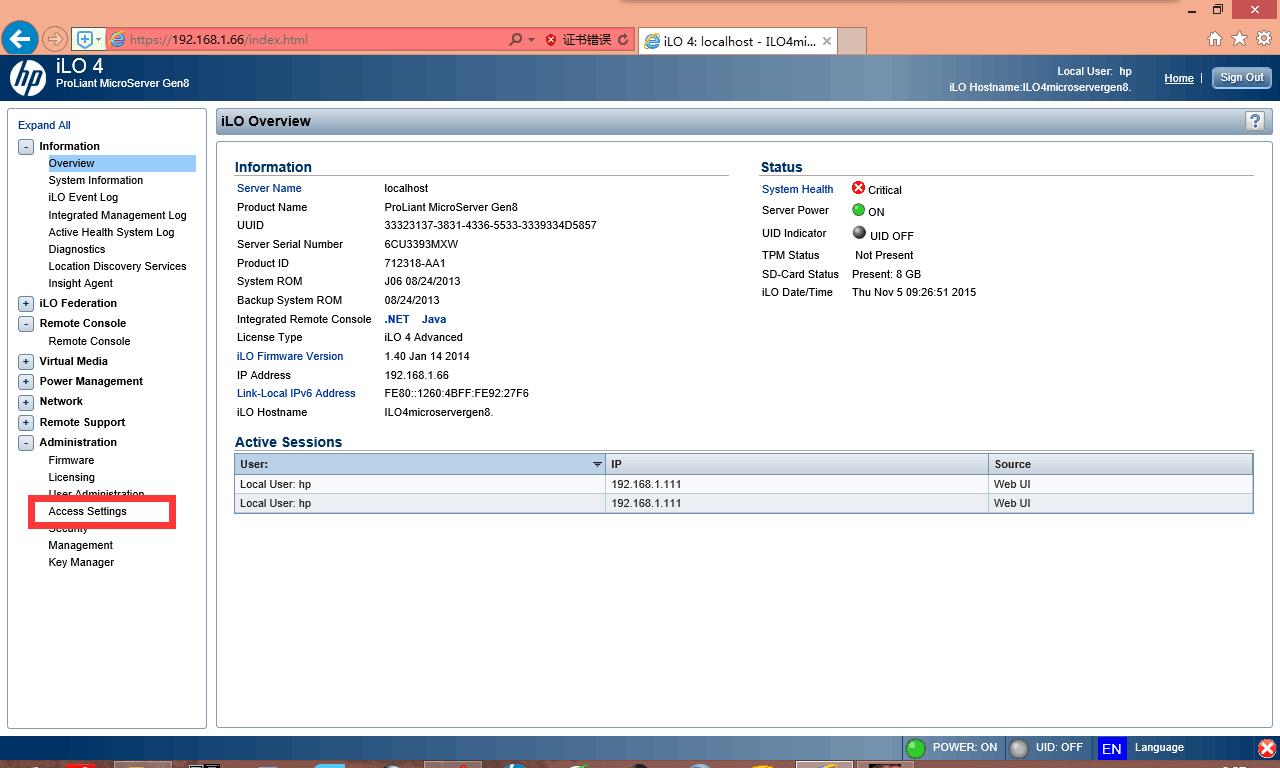Launch the Java Integrated Remote Console

pos(434,319)
